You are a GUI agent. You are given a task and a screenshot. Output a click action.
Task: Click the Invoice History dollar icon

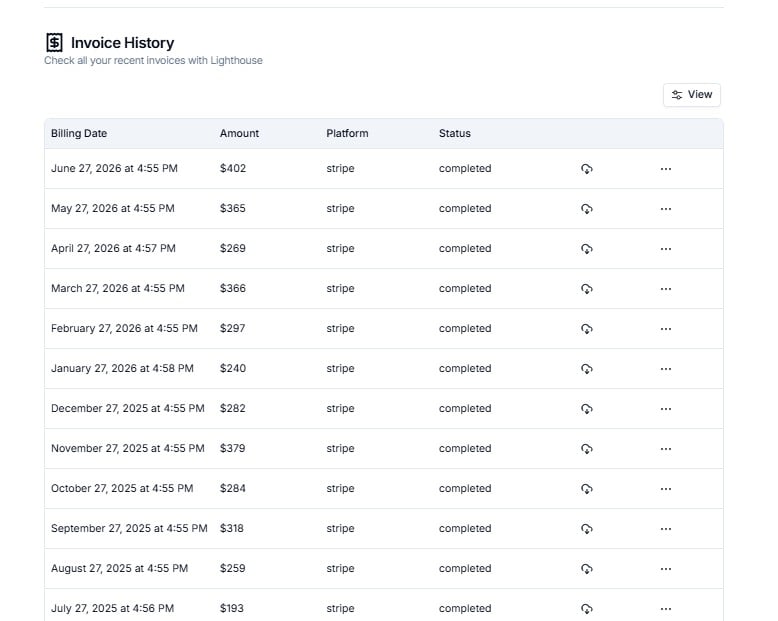tap(54, 43)
